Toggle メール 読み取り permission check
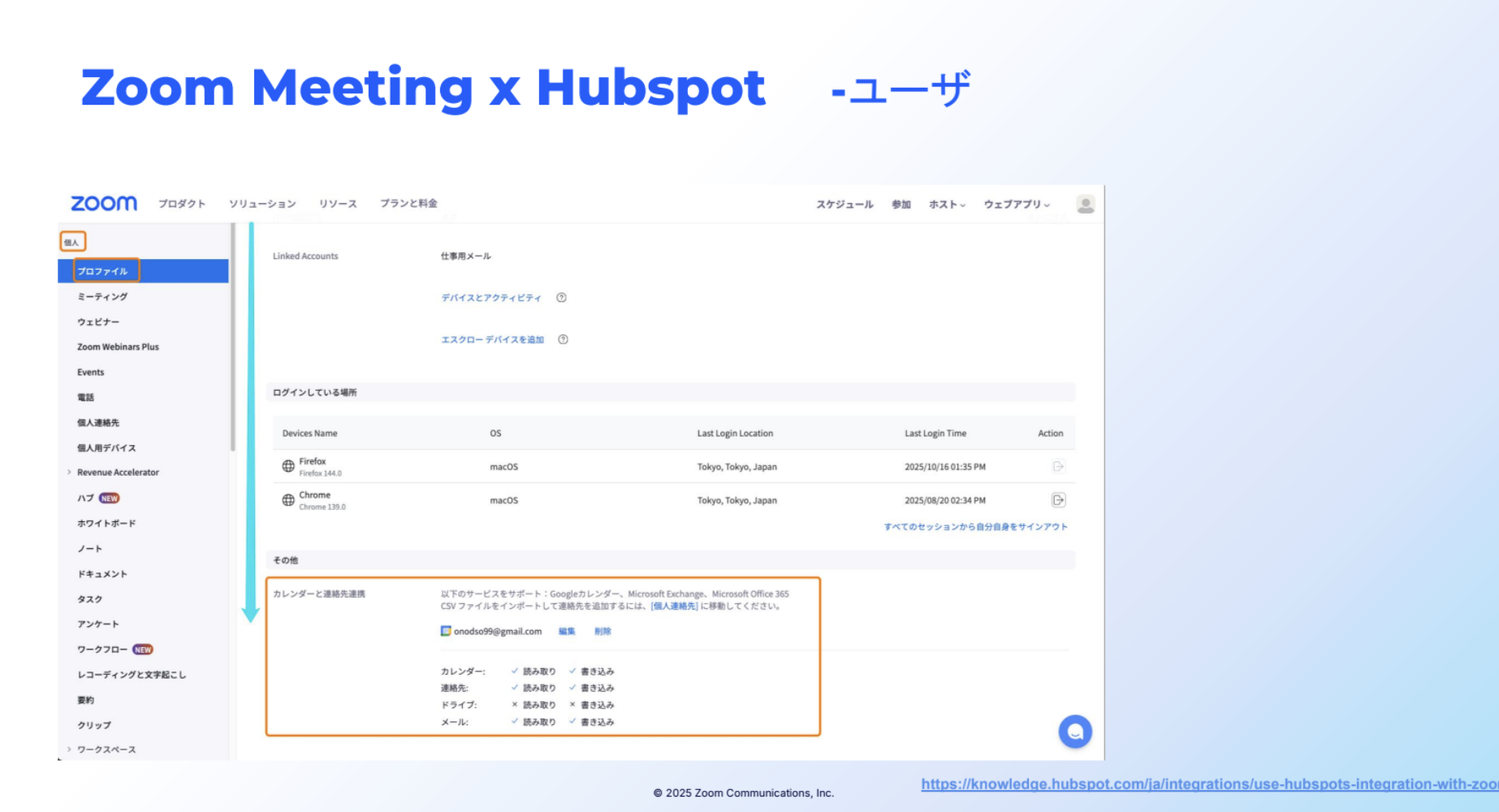The image size is (1499, 812). (515, 722)
